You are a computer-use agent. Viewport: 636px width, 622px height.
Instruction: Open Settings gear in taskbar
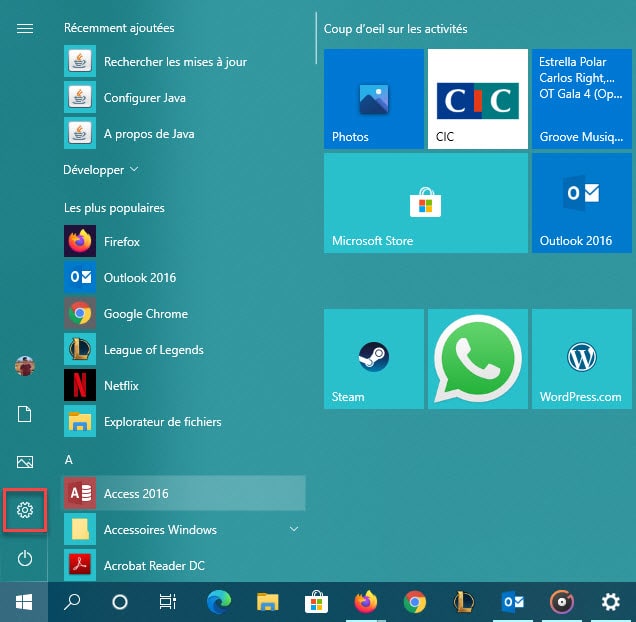point(610,602)
